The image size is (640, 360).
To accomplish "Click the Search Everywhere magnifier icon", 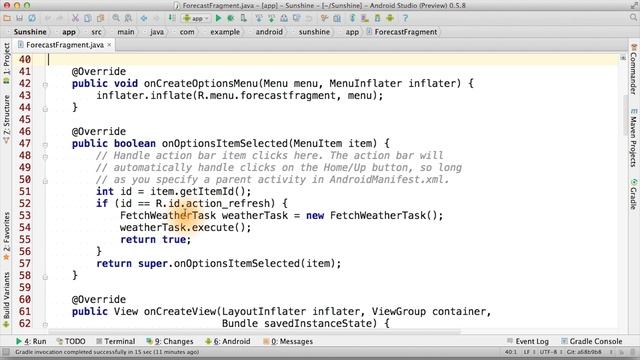I will point(633,17).
